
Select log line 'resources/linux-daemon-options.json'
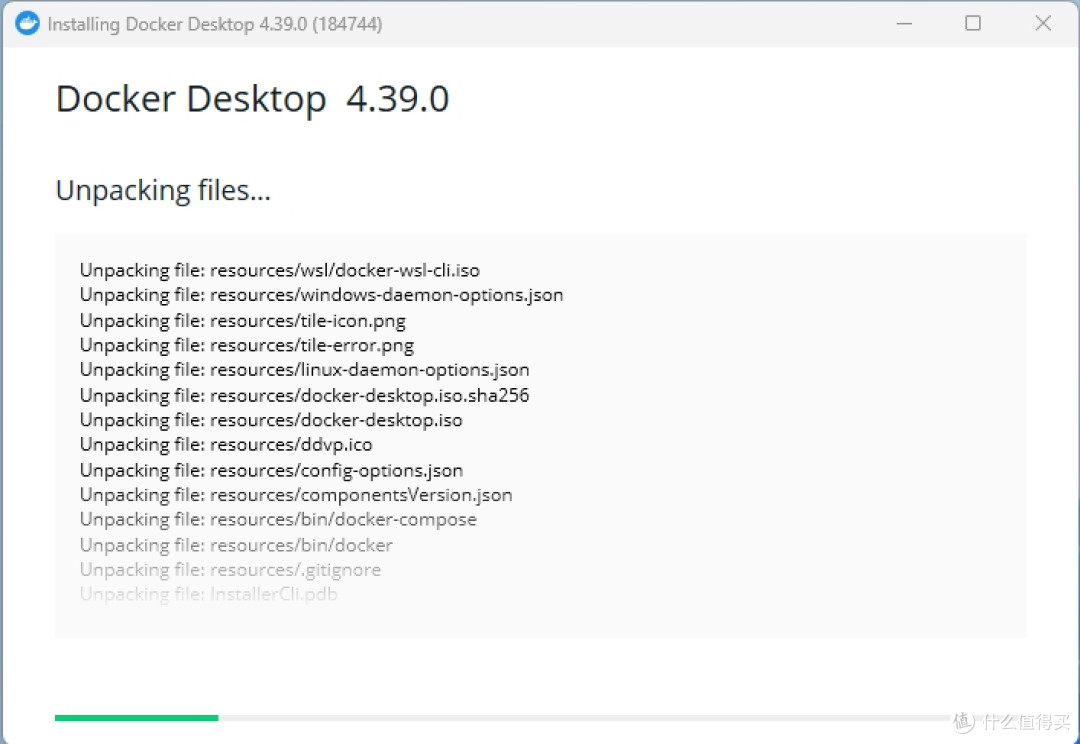coord(304,370)
